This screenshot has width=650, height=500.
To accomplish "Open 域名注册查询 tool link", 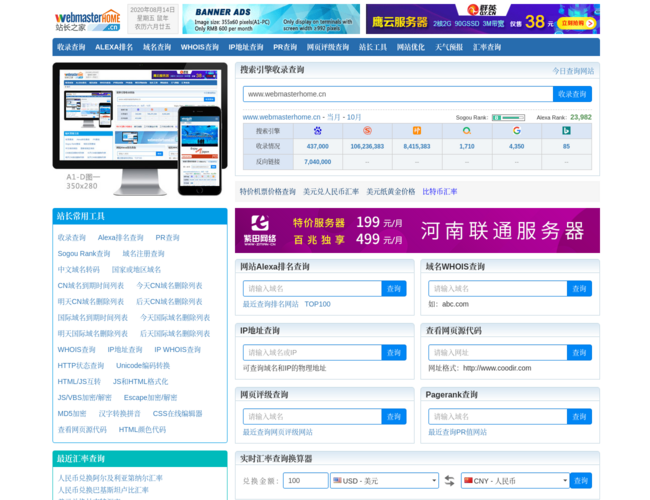I will pyautogui.click(x=143, y=254).
